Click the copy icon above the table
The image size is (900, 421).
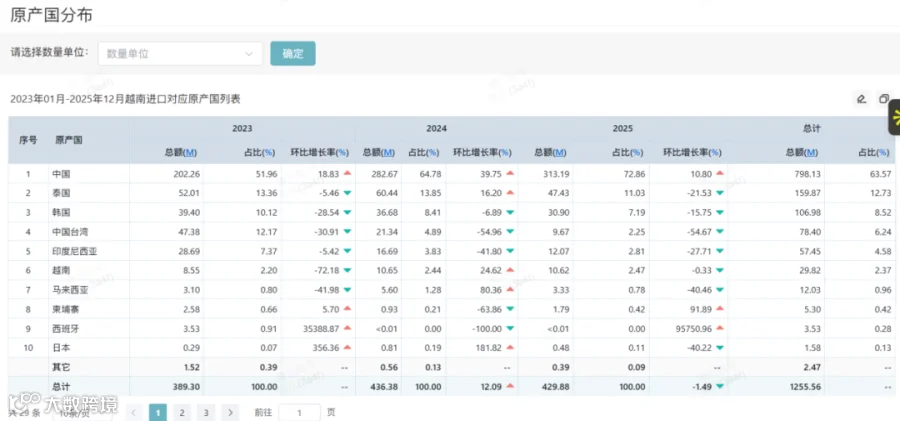tap(884, 99)
